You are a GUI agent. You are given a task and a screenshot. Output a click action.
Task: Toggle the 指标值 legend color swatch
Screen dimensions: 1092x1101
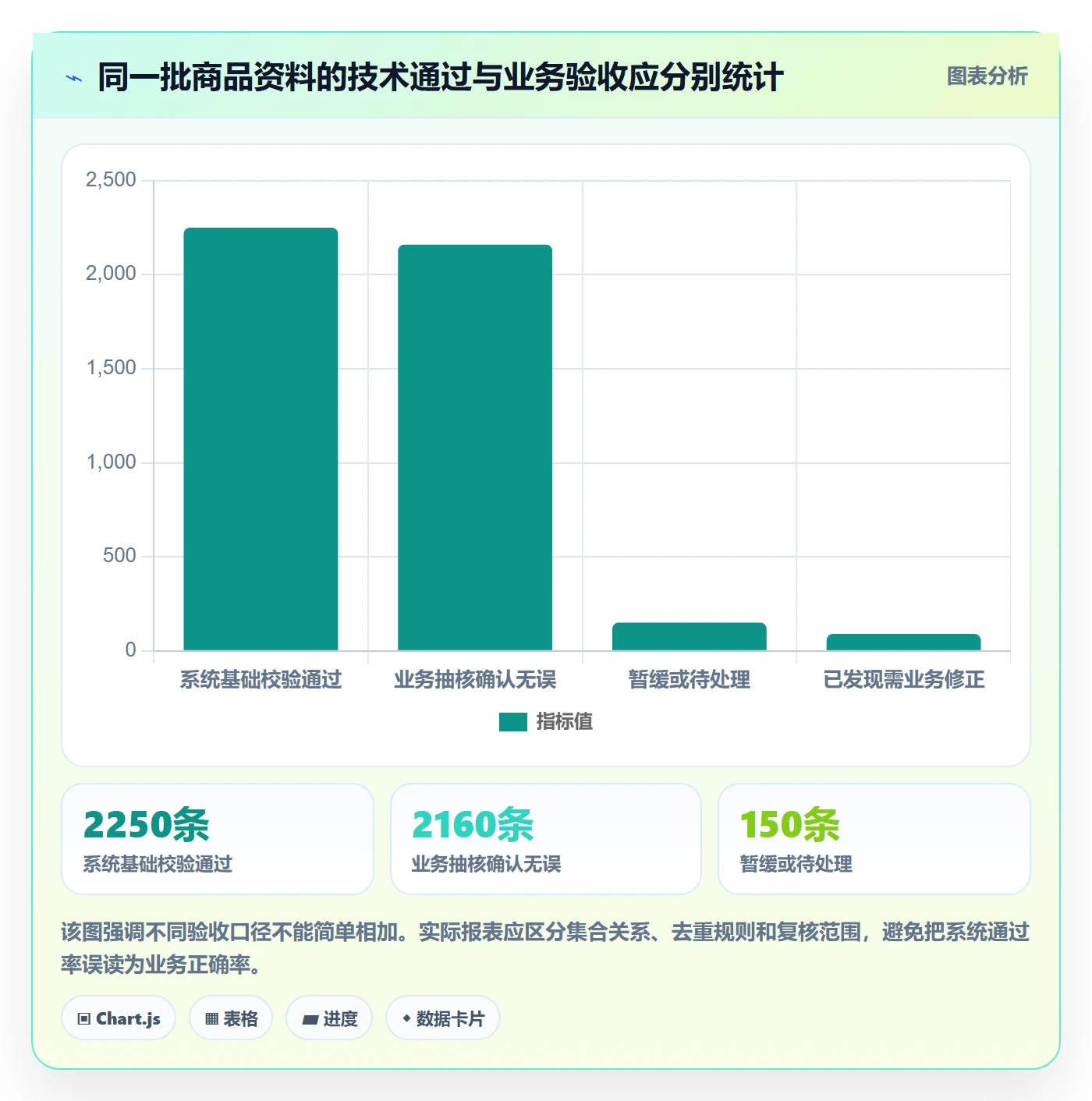[513, 722]
